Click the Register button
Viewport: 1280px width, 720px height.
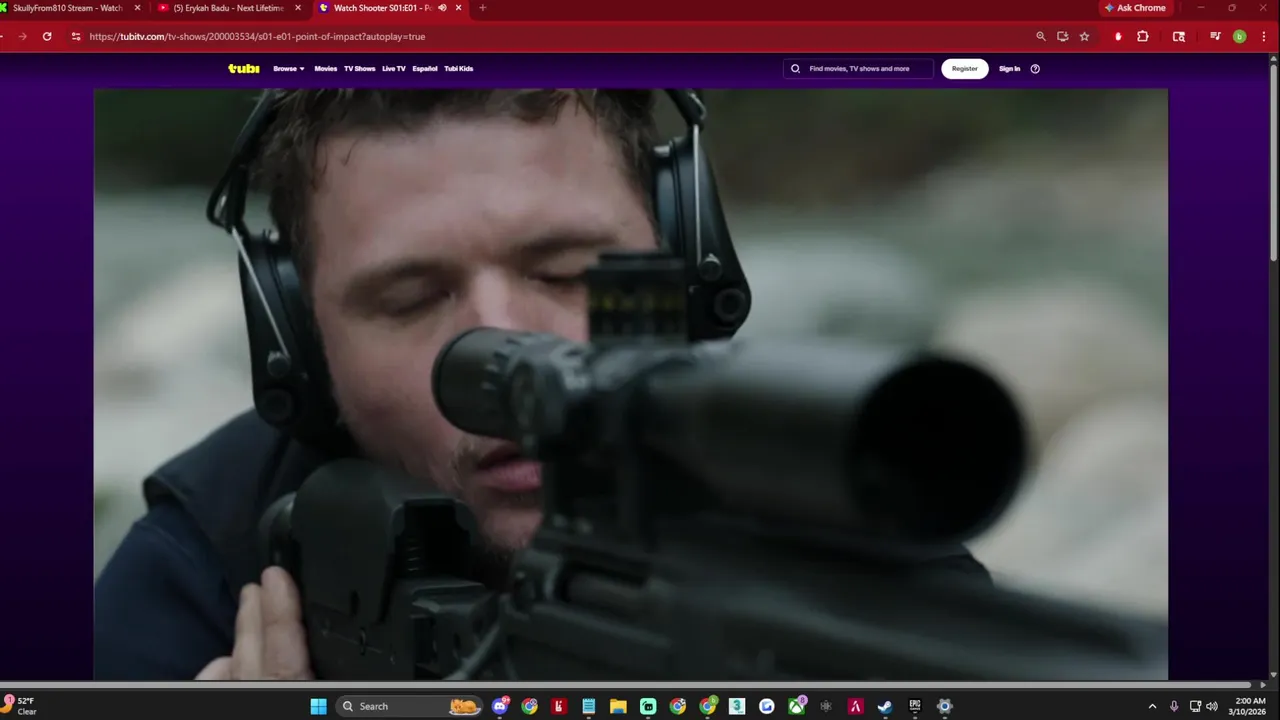tap(965, 69)
